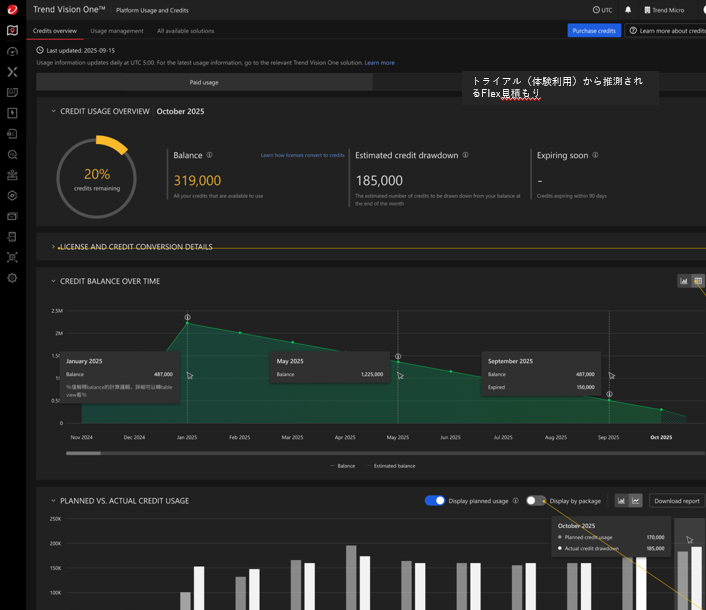The width and height of the screenshot is (706, 610).
Task: Click the Balance legend entry
Action: coord(343,466)
